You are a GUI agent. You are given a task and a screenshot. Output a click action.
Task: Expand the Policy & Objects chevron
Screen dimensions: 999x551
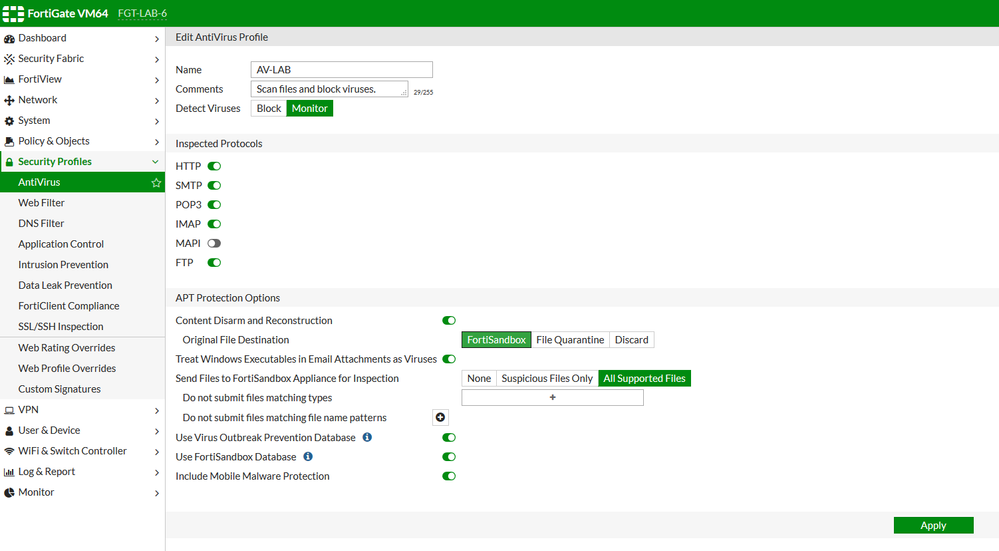click(x=157, y=141)
